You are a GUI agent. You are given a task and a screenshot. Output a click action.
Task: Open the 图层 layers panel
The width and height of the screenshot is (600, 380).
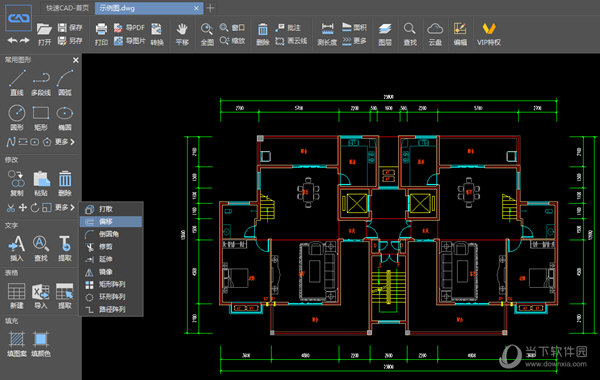[x=385, y=34]
